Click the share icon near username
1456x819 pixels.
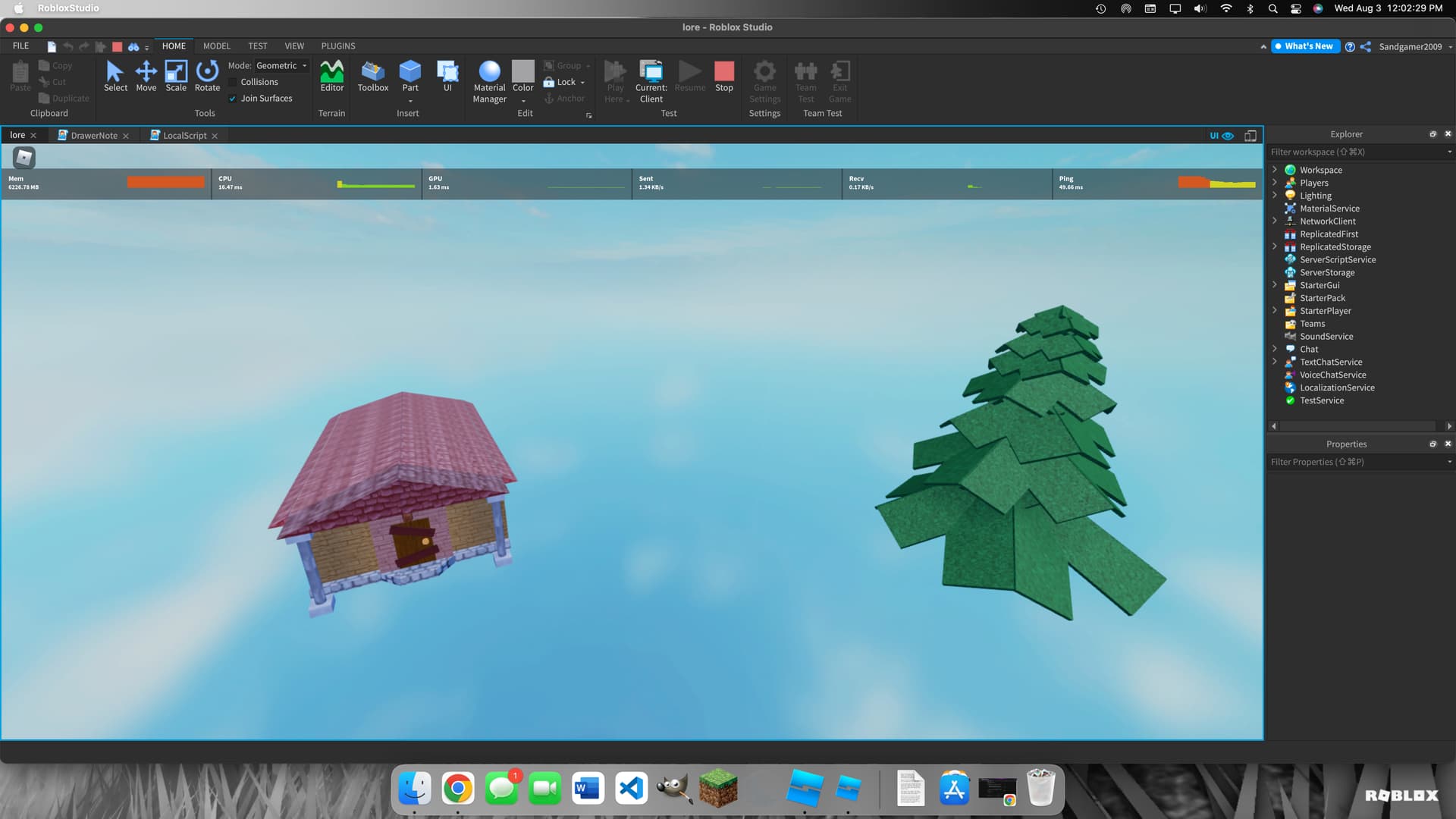(x=1366, y=47)
